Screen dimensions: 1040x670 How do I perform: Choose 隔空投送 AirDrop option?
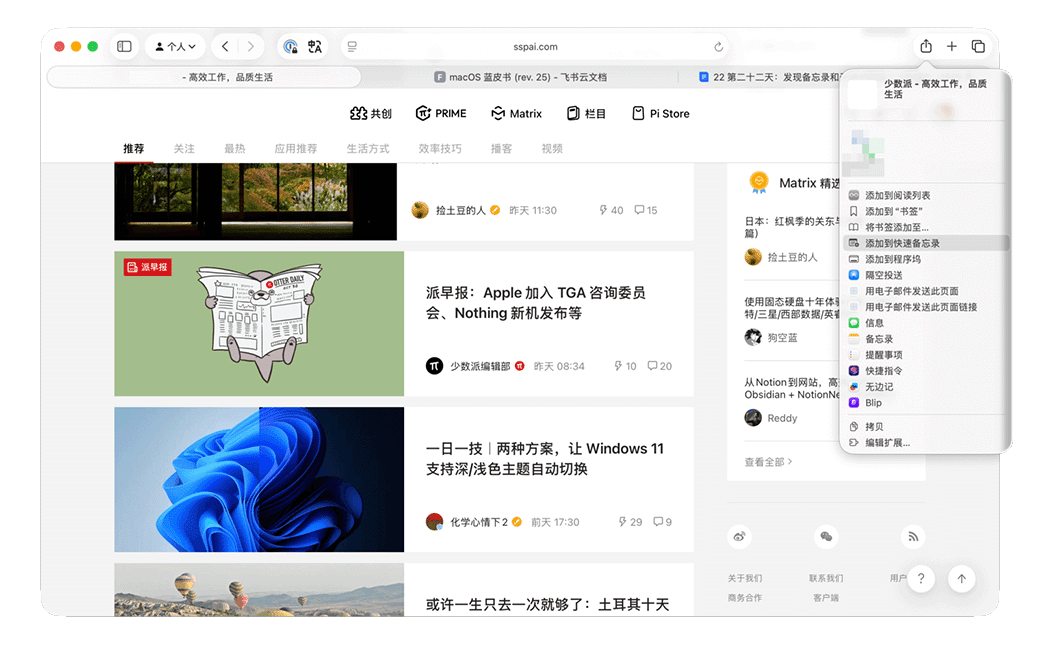(x=884, y=275)
